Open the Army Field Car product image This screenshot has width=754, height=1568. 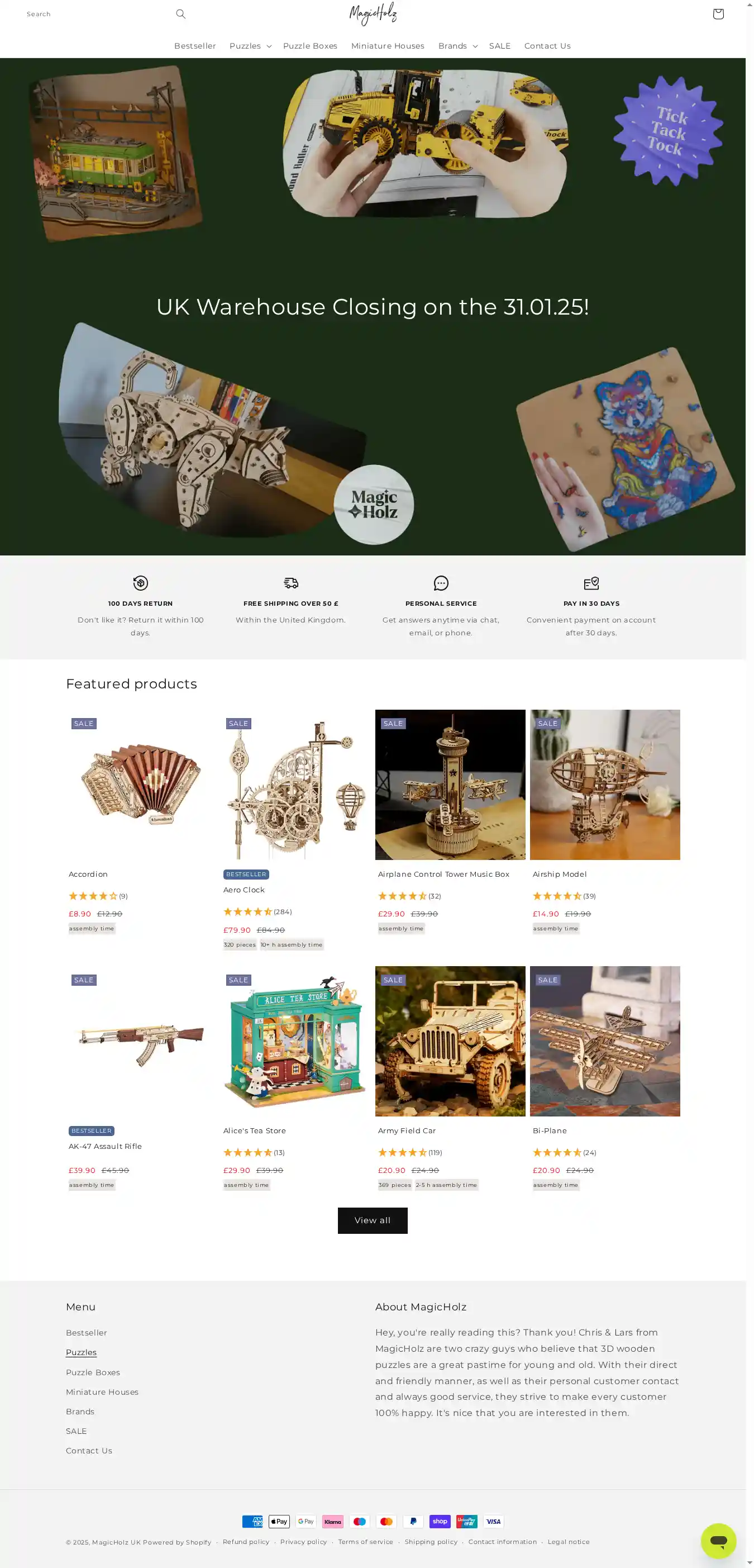(x=450, y=1041)
